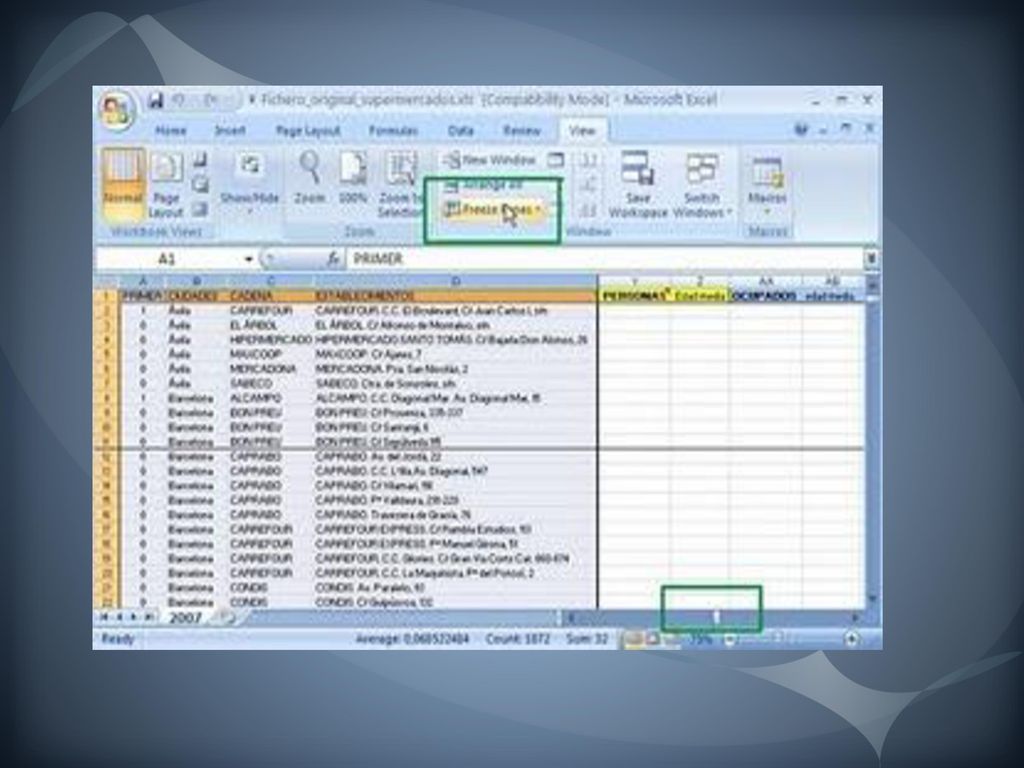Viewport: 1024px width, 768px height.
Task: Click the Undo icon in Quick Access Toolbar
Action: pyautogui.click(x=178, y=101)
